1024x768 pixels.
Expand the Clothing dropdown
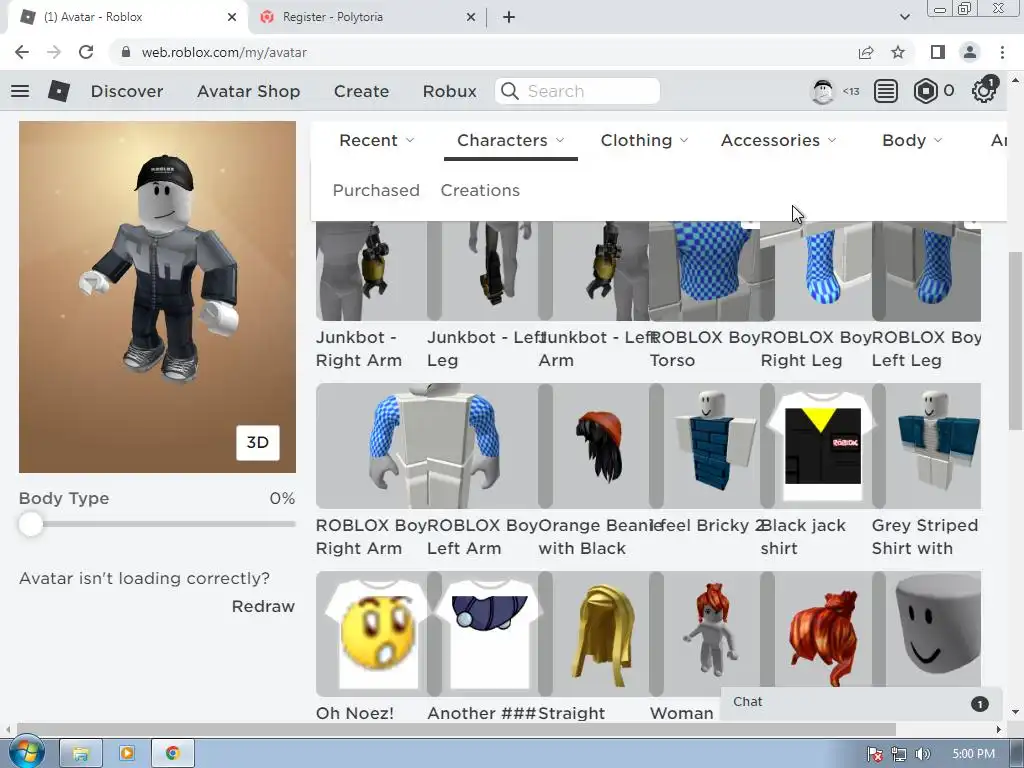click(x=644, y=140)
